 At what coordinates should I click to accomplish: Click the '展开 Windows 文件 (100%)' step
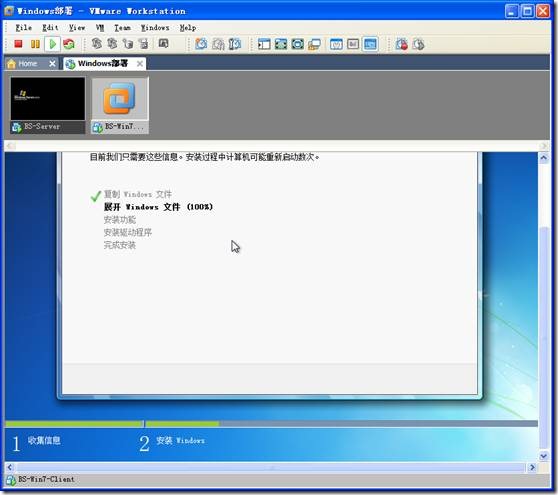(158, 207)
